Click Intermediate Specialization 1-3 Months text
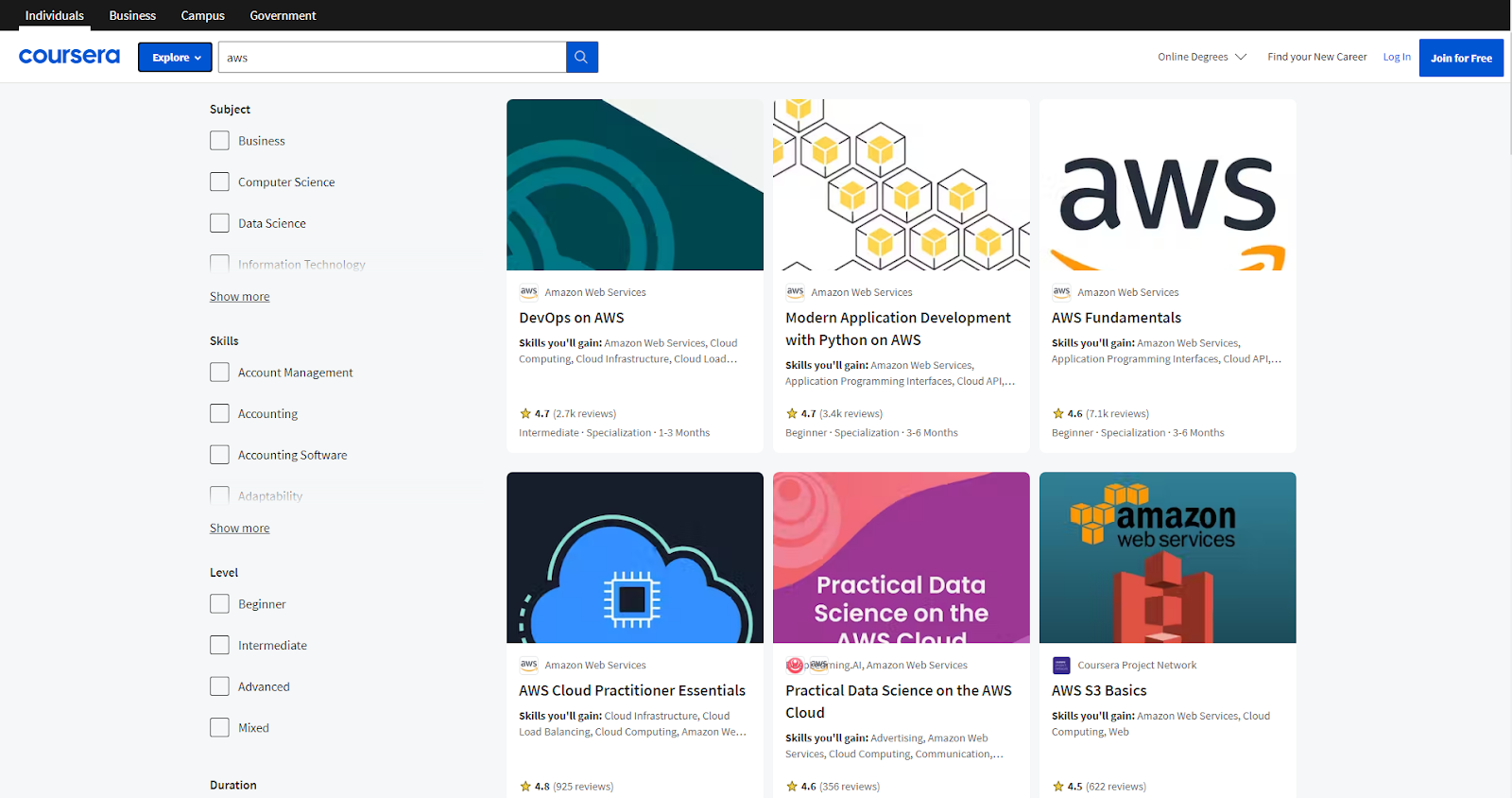Screen dimensions: 1512x798 [614, 432]
